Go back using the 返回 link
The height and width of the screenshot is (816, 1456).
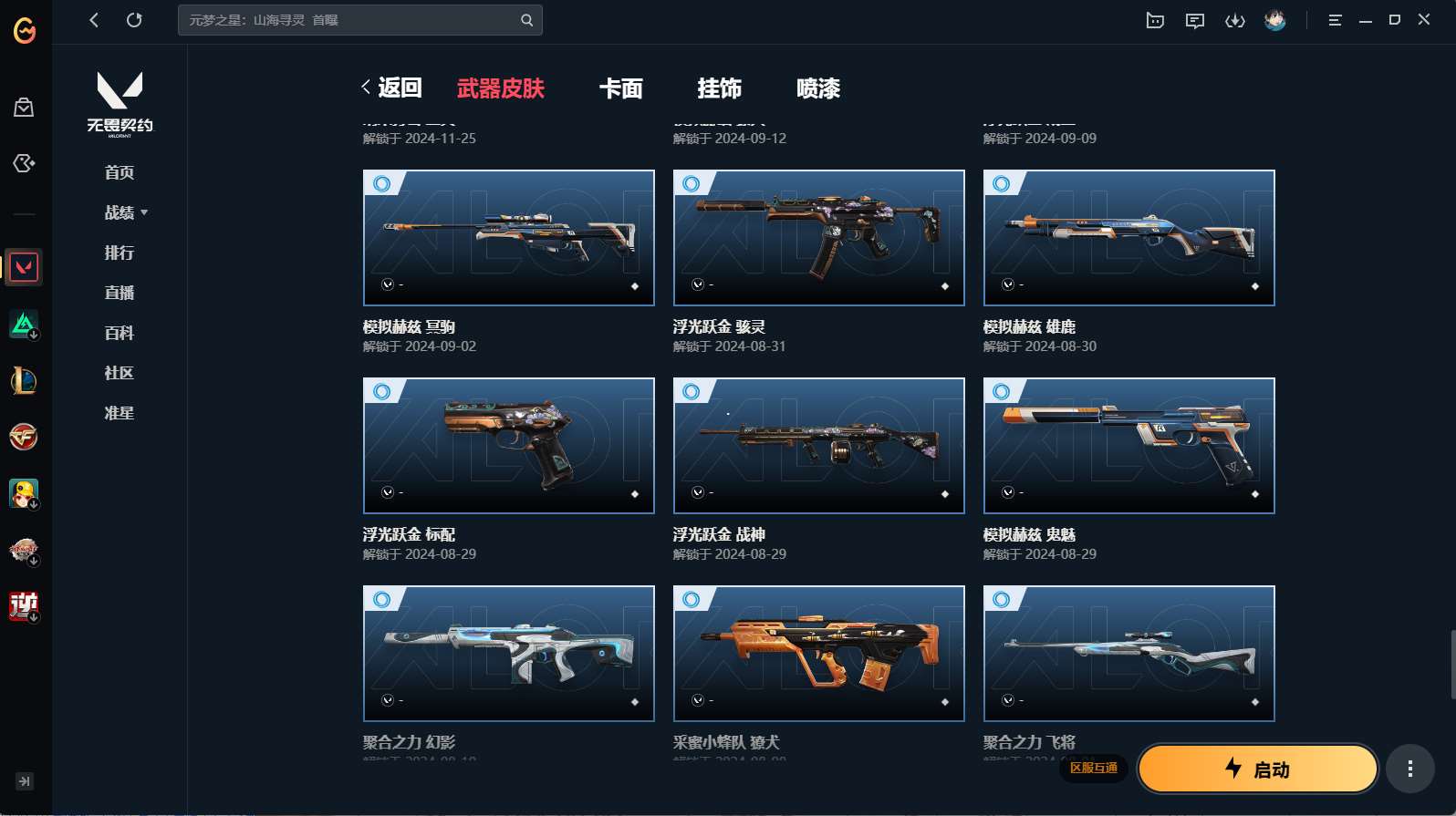point(392,88)
